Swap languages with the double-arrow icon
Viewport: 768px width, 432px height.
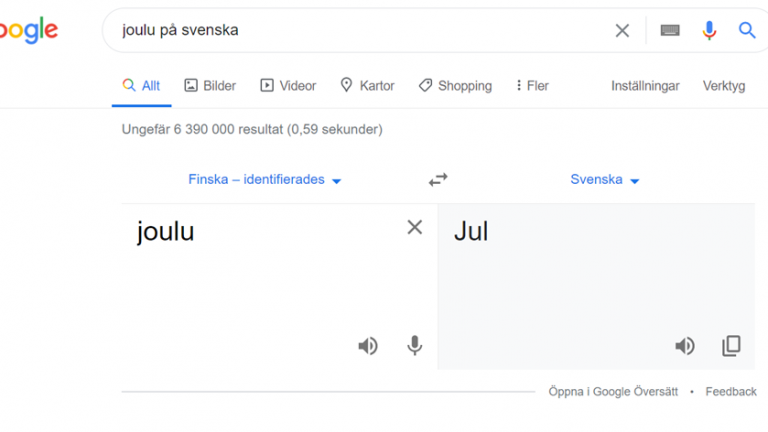(x=438, y=180)
